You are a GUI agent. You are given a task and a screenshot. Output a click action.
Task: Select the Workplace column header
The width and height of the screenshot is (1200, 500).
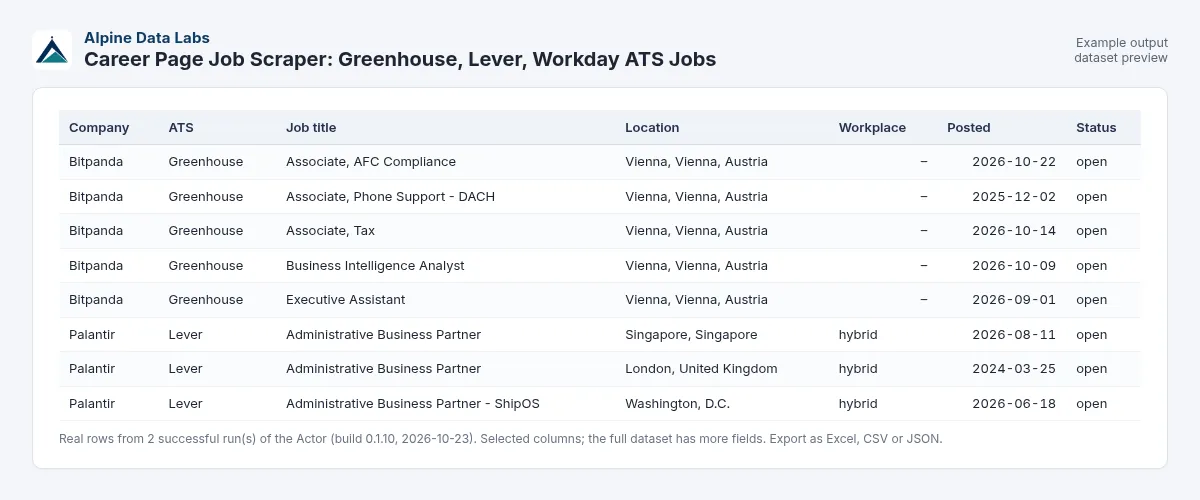click(x=872, y=128)
